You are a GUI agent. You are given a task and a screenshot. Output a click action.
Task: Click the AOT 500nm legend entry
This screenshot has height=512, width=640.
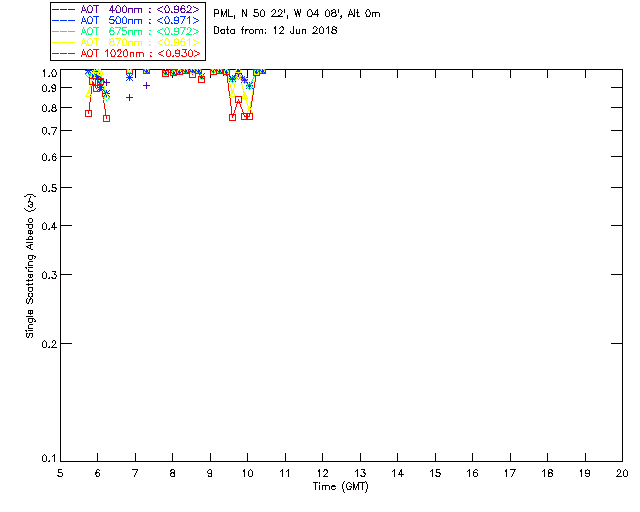click(x=127, y=20)
